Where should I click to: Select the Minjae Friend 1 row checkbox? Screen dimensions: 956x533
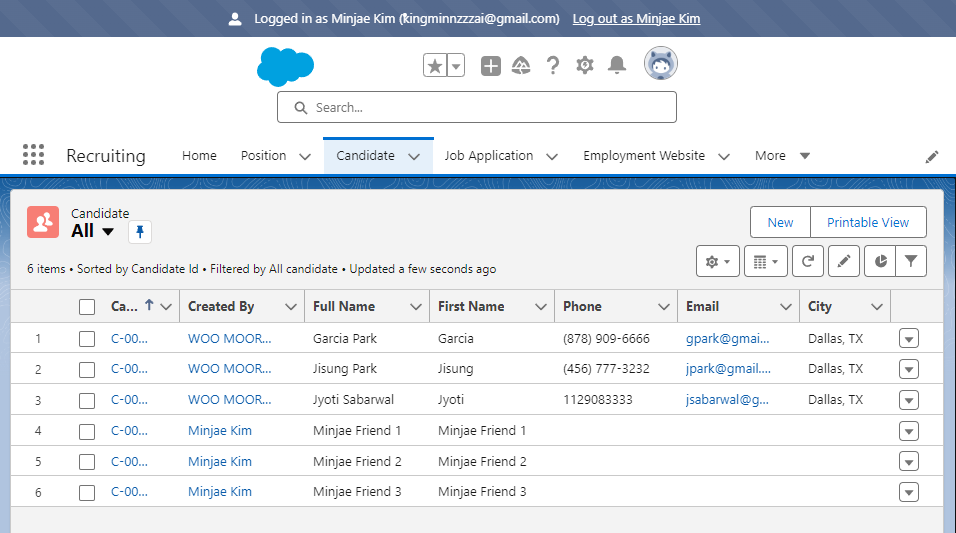point(87,432)
